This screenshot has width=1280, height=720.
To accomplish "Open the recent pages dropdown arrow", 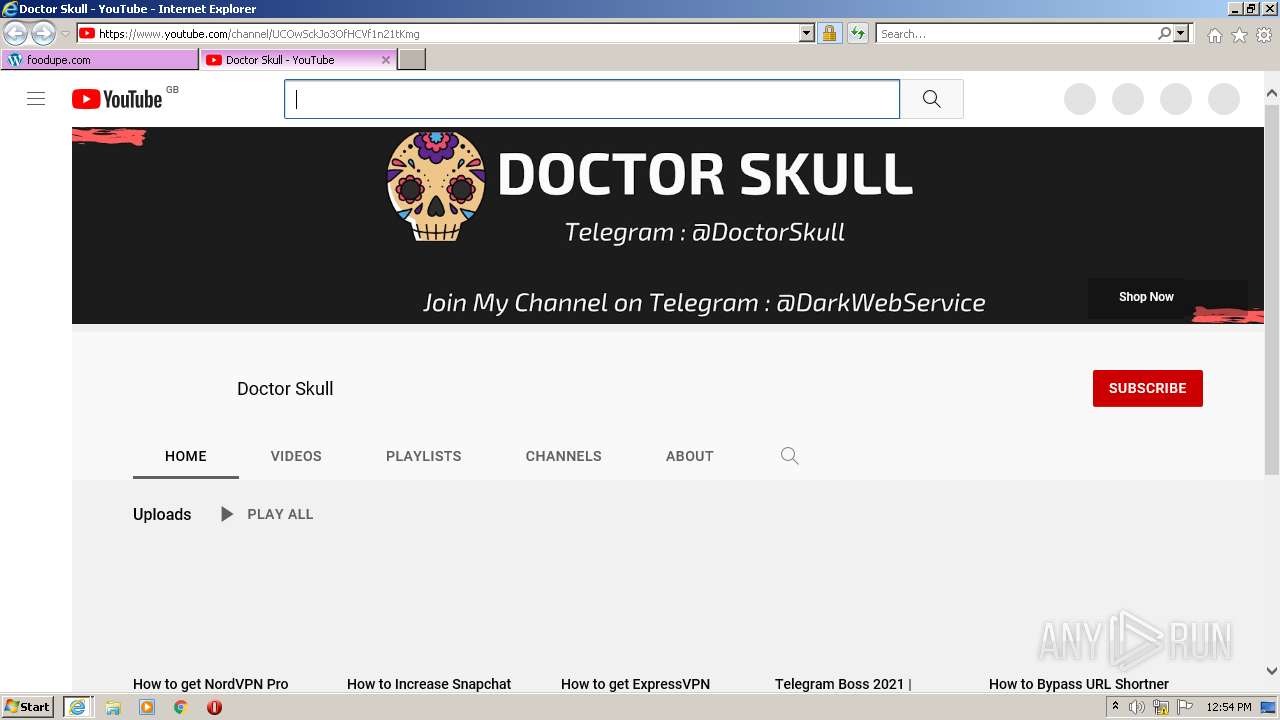I will 66,33.
